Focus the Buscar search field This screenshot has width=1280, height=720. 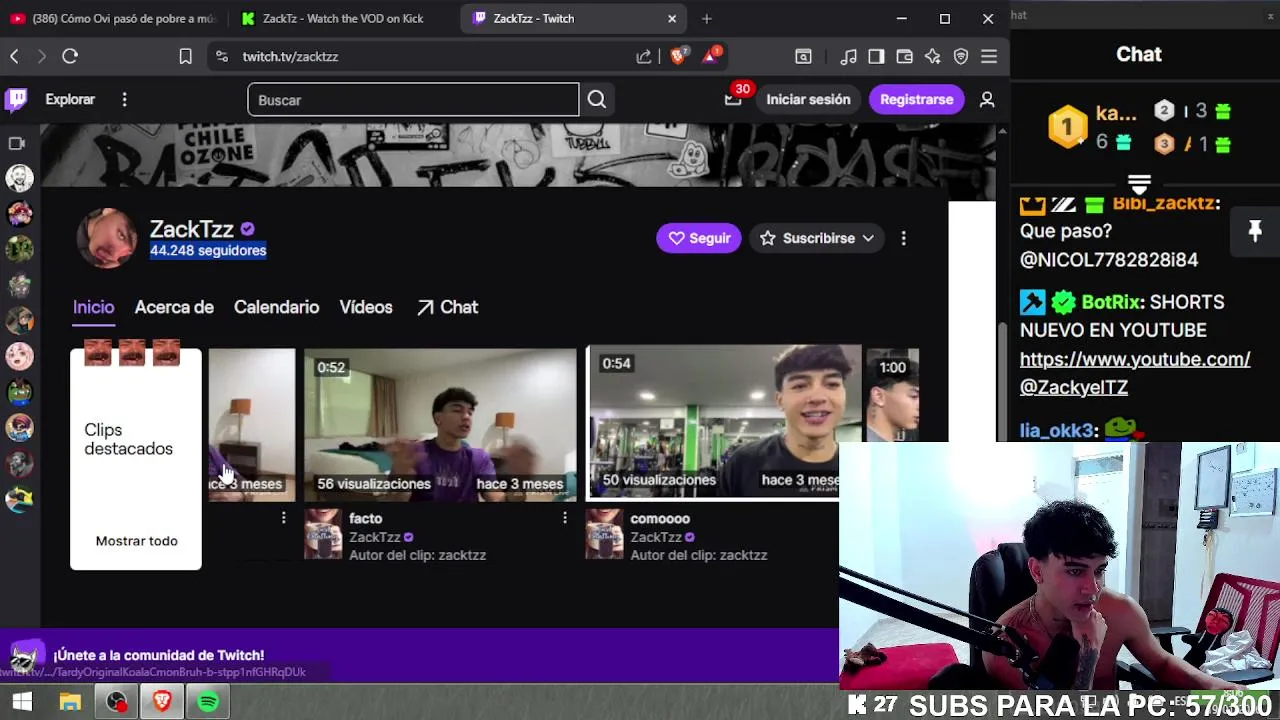[x=413, y=99]
